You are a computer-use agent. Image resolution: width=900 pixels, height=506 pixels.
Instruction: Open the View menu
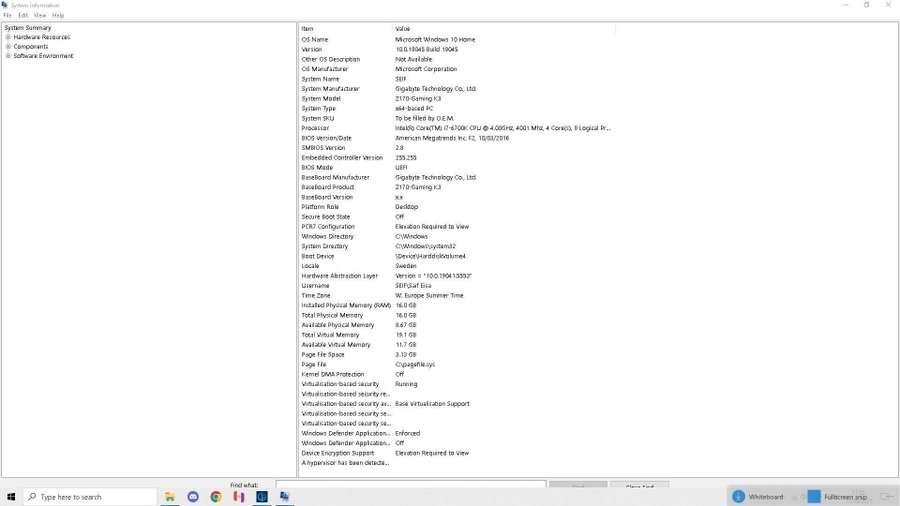(40, 15)
